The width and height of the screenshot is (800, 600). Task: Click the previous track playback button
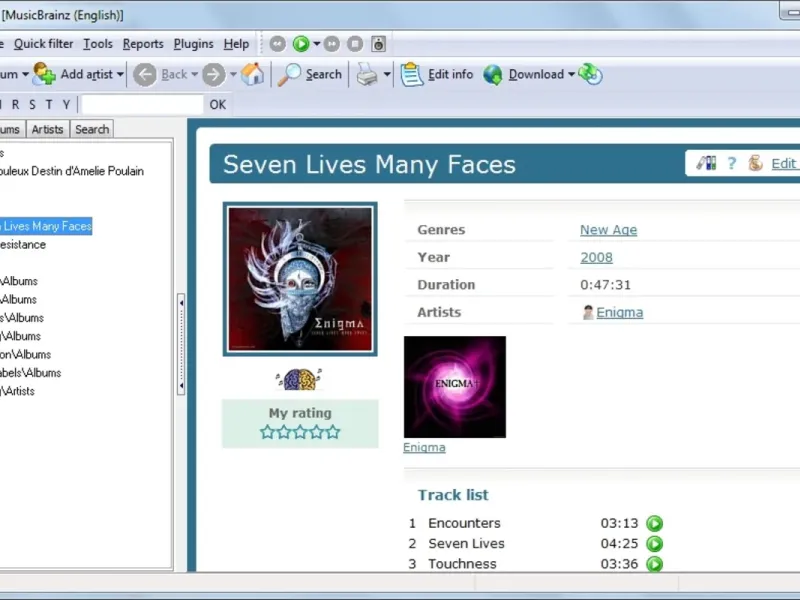pyautogui.click(x=278, y=44)
